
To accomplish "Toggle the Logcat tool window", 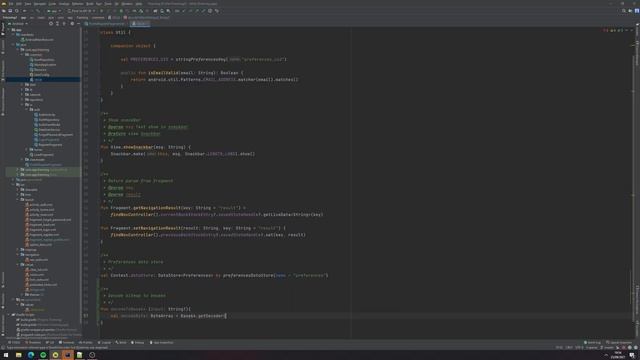I will [x=104, y=342].
